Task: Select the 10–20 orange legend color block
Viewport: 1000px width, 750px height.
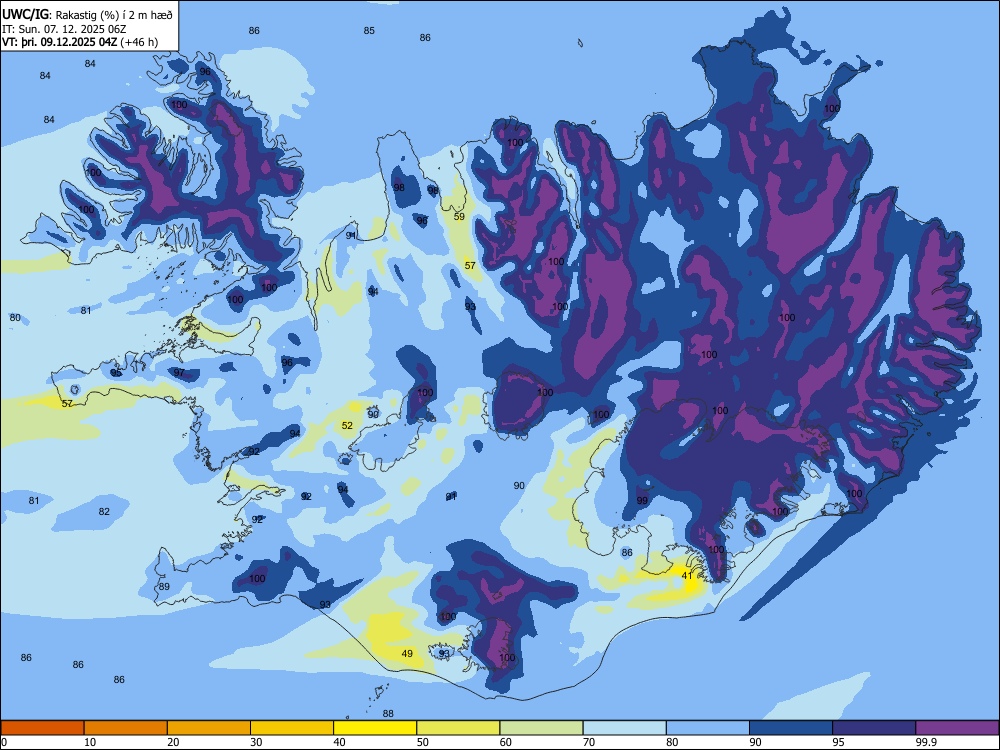Action: click(x=126, y=728)
